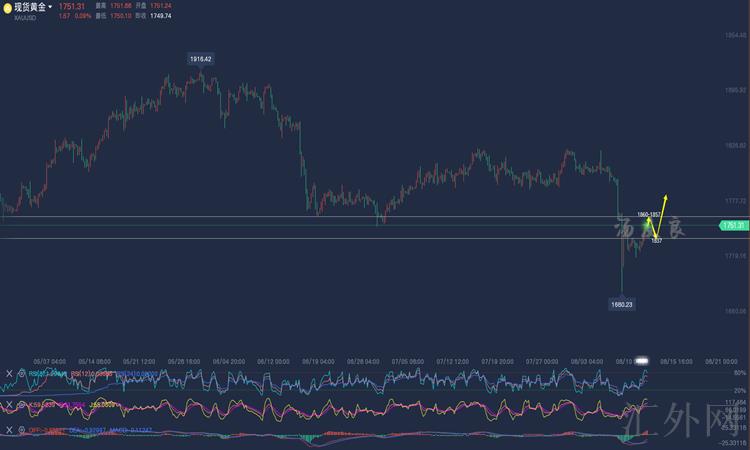Close the RSI indicator panel
This screenshot has height=450, width=750.
point(9,373)
